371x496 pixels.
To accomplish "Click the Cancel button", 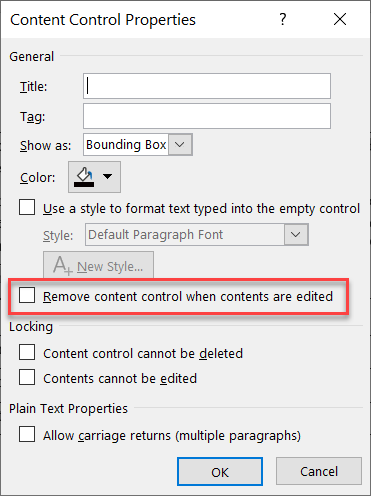I will click(319, 471).
